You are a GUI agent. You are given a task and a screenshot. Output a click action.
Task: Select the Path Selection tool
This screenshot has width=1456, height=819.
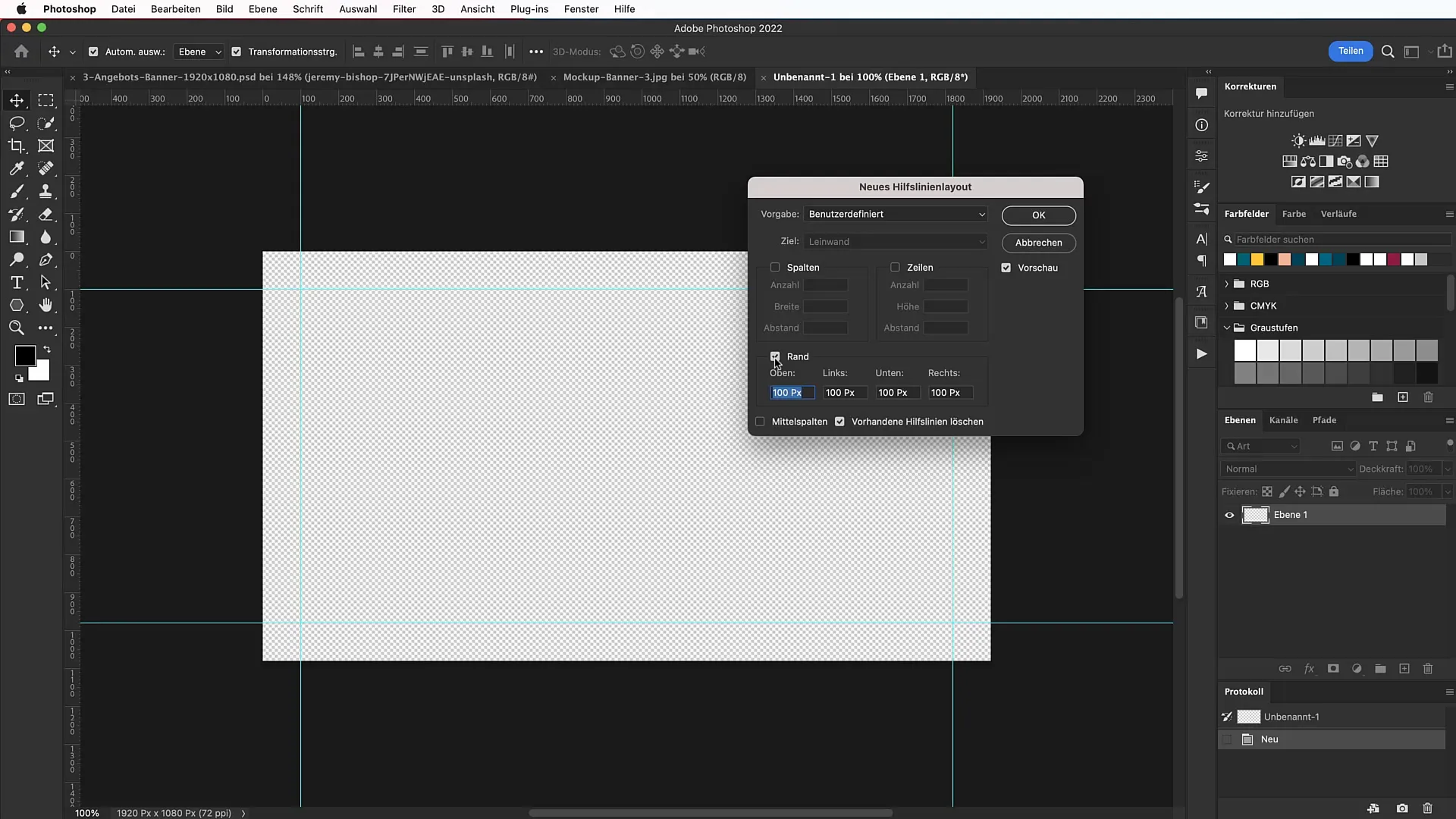tap(46, 282)
